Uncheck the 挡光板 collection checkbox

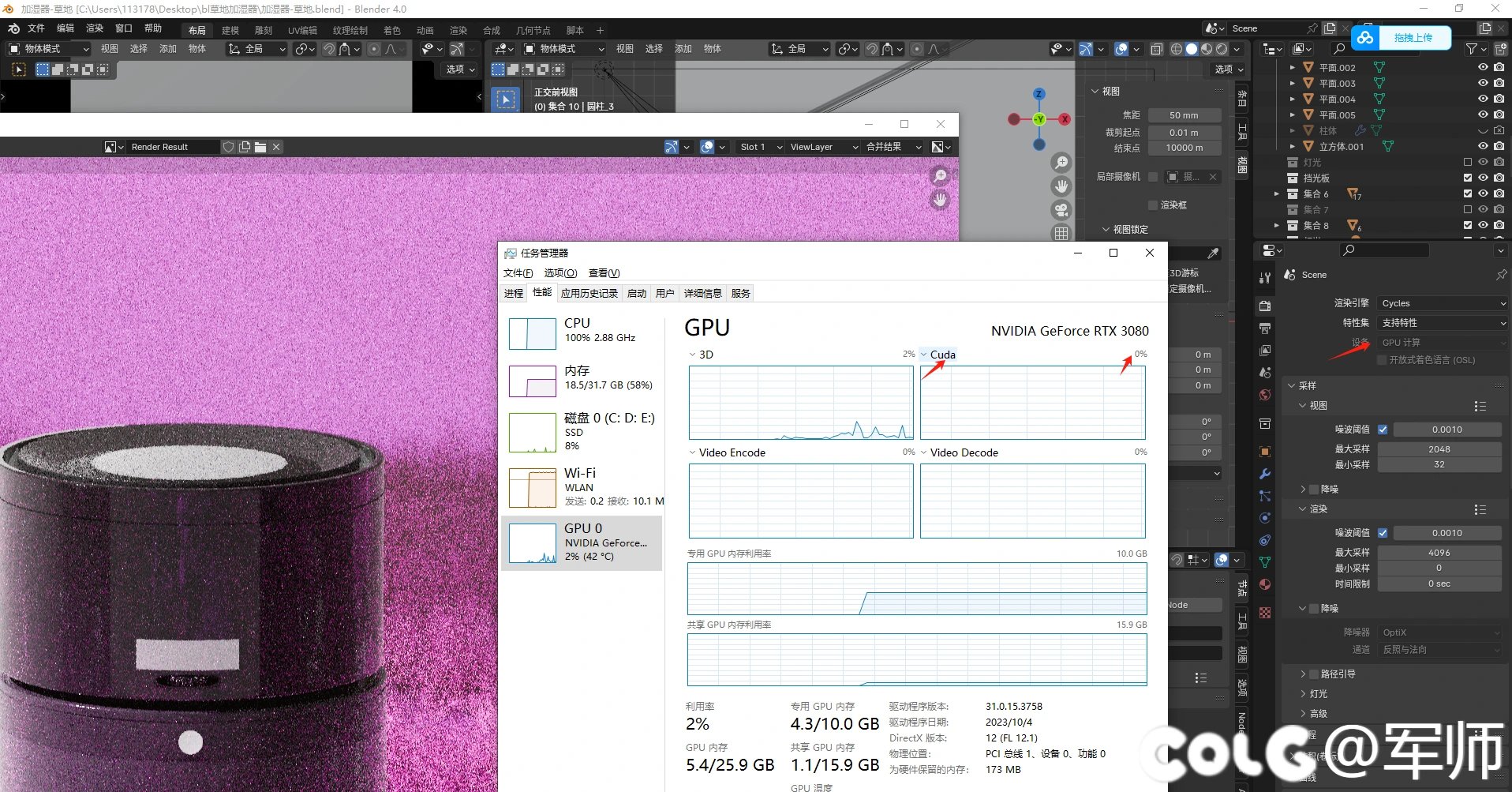click(1468, 178)
